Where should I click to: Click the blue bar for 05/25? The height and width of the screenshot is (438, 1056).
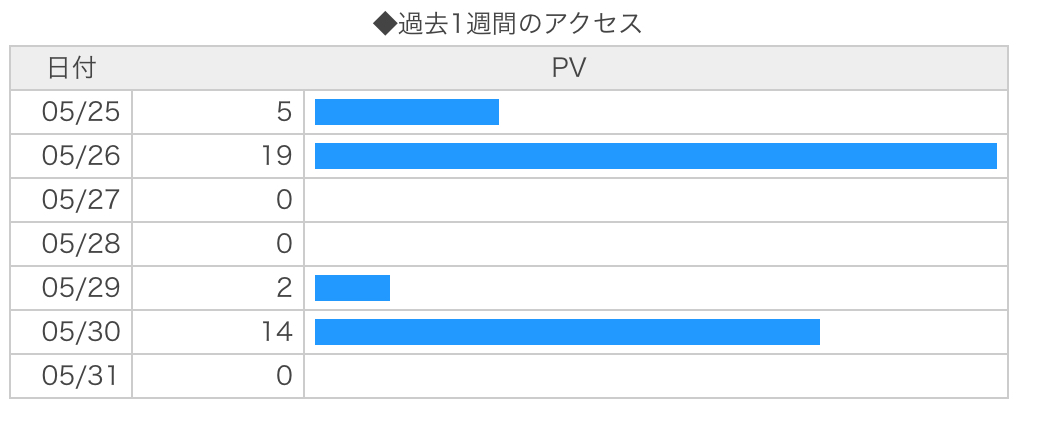pos(406,112)
